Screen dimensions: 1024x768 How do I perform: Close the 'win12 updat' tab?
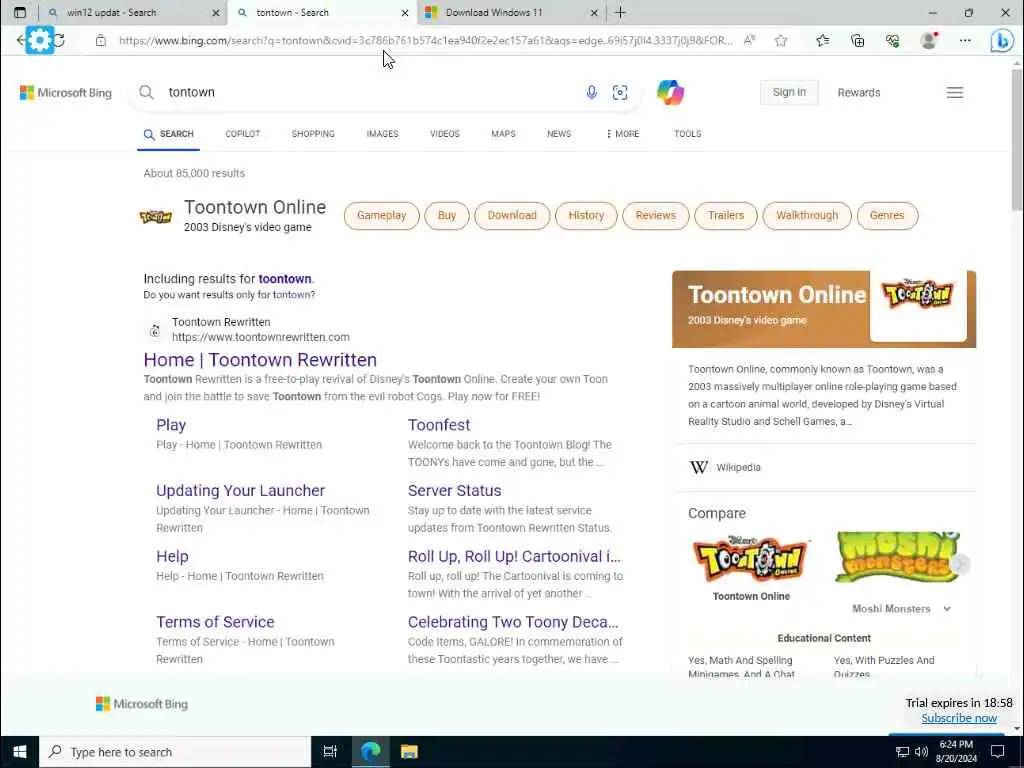tap(216, 12)
